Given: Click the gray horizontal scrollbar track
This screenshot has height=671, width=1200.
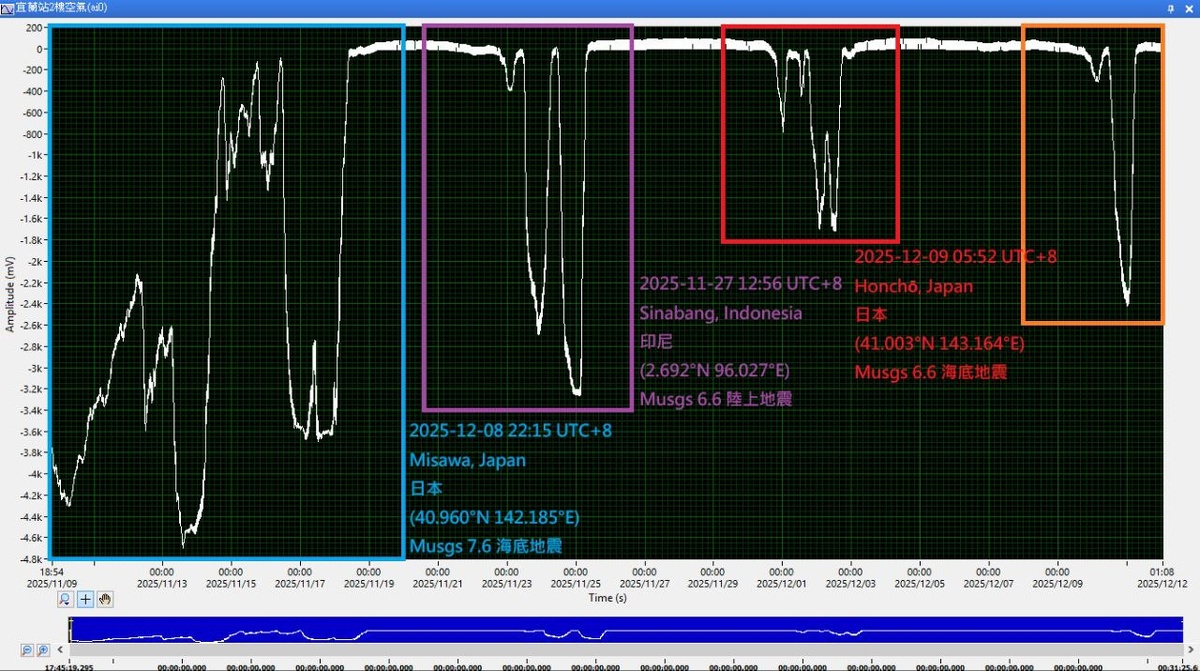Looking at the screenshot, I should coord(625,650).
